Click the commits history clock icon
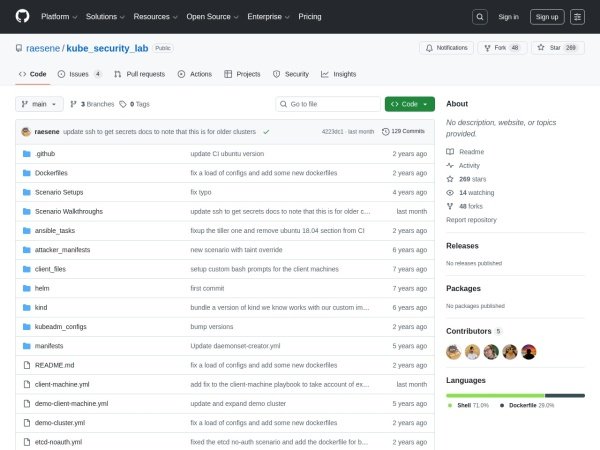 pos(385,132)
